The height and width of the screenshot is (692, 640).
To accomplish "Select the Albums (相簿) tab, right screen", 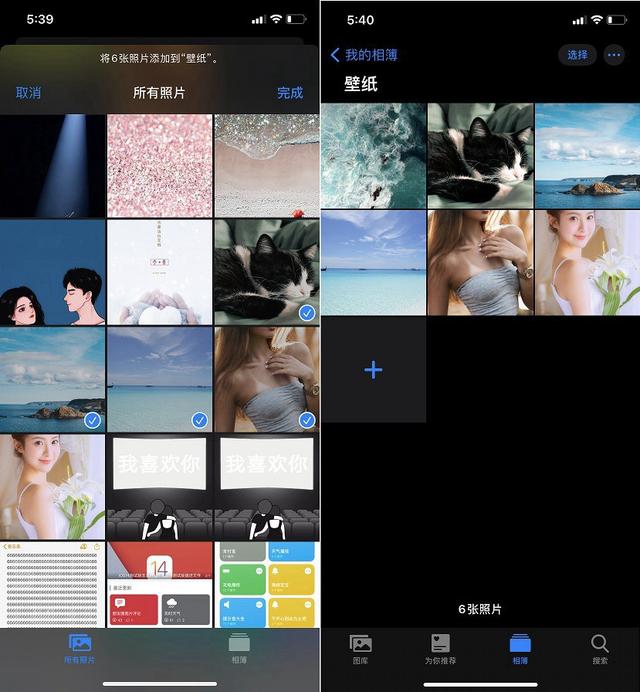I will pos(520,649).
